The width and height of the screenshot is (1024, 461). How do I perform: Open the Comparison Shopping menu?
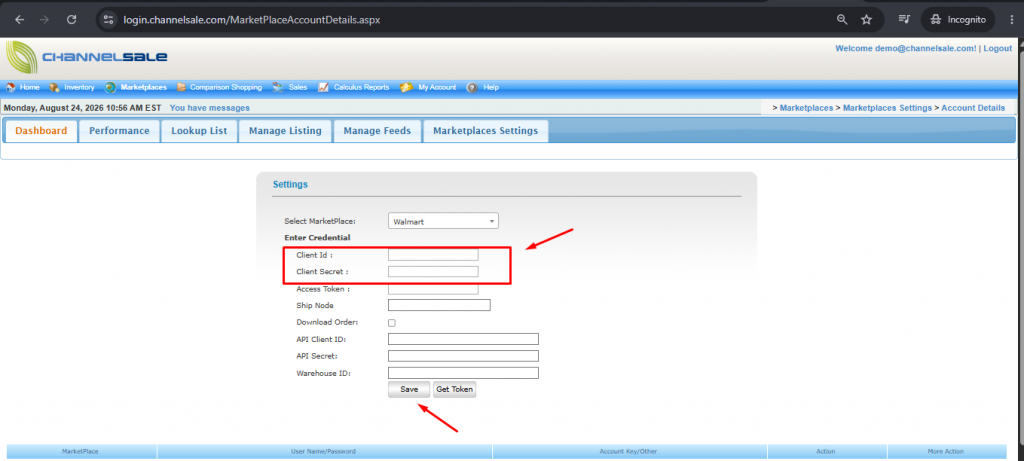point(226,87)
